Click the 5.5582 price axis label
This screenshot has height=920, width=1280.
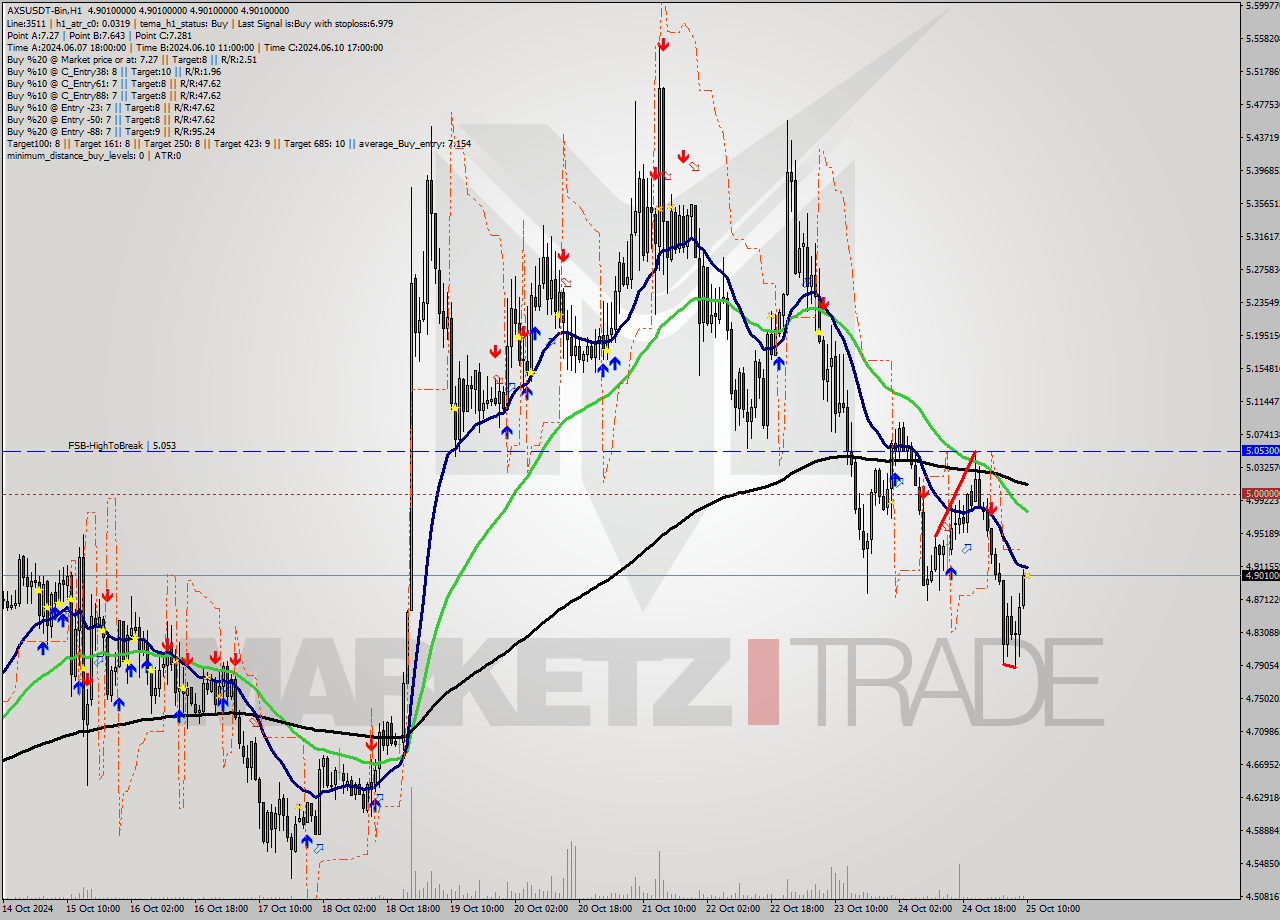click(x=1262, y=39)
